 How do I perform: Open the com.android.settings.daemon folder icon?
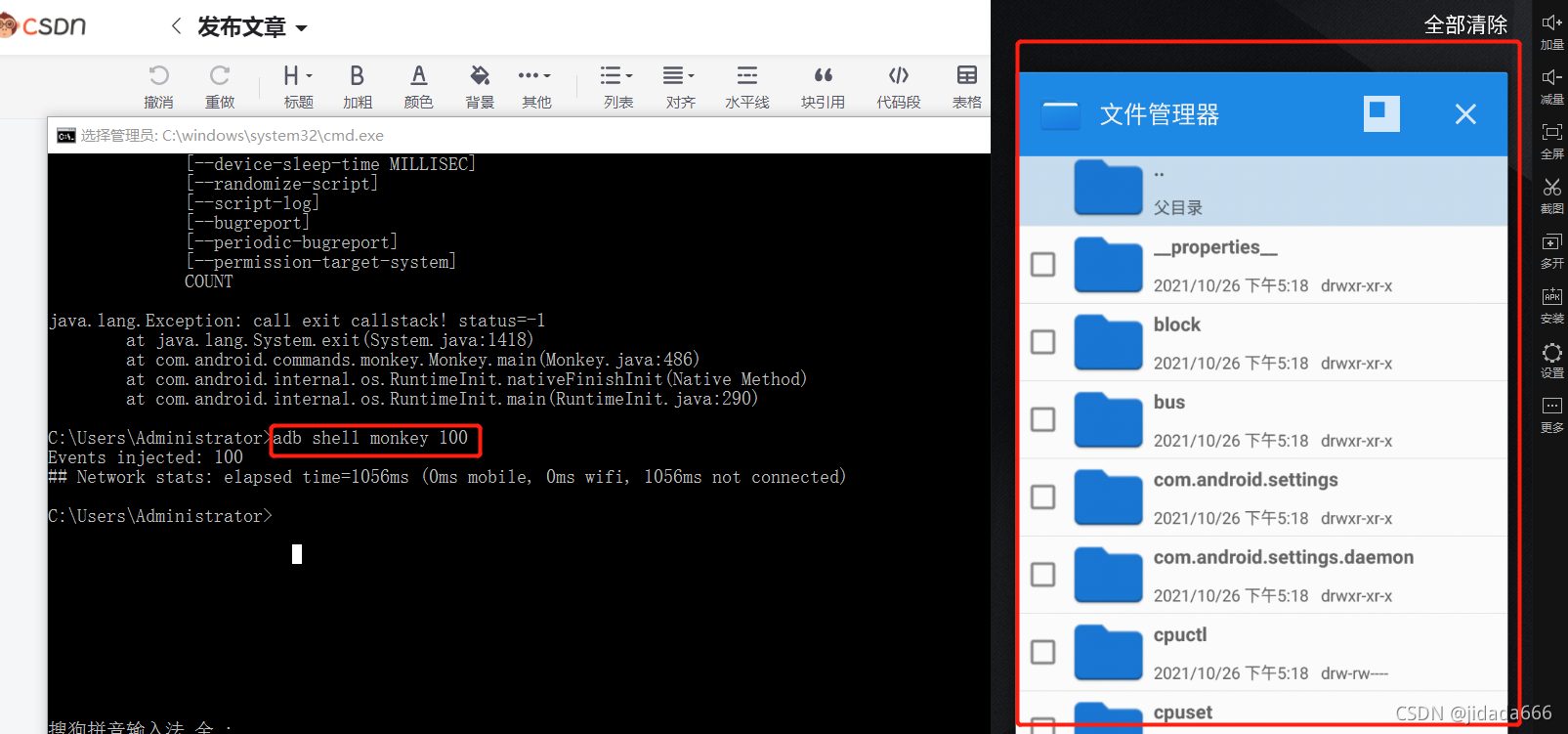click(1108, 575)
